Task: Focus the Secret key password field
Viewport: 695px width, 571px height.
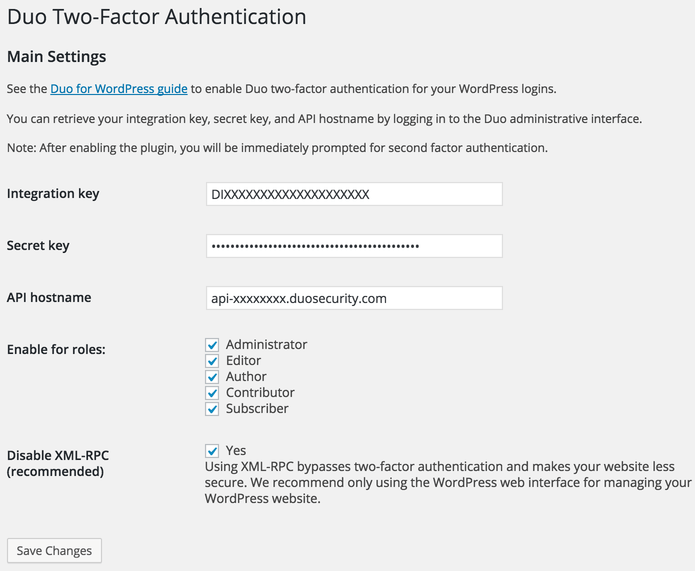Action: coord(354,246)
